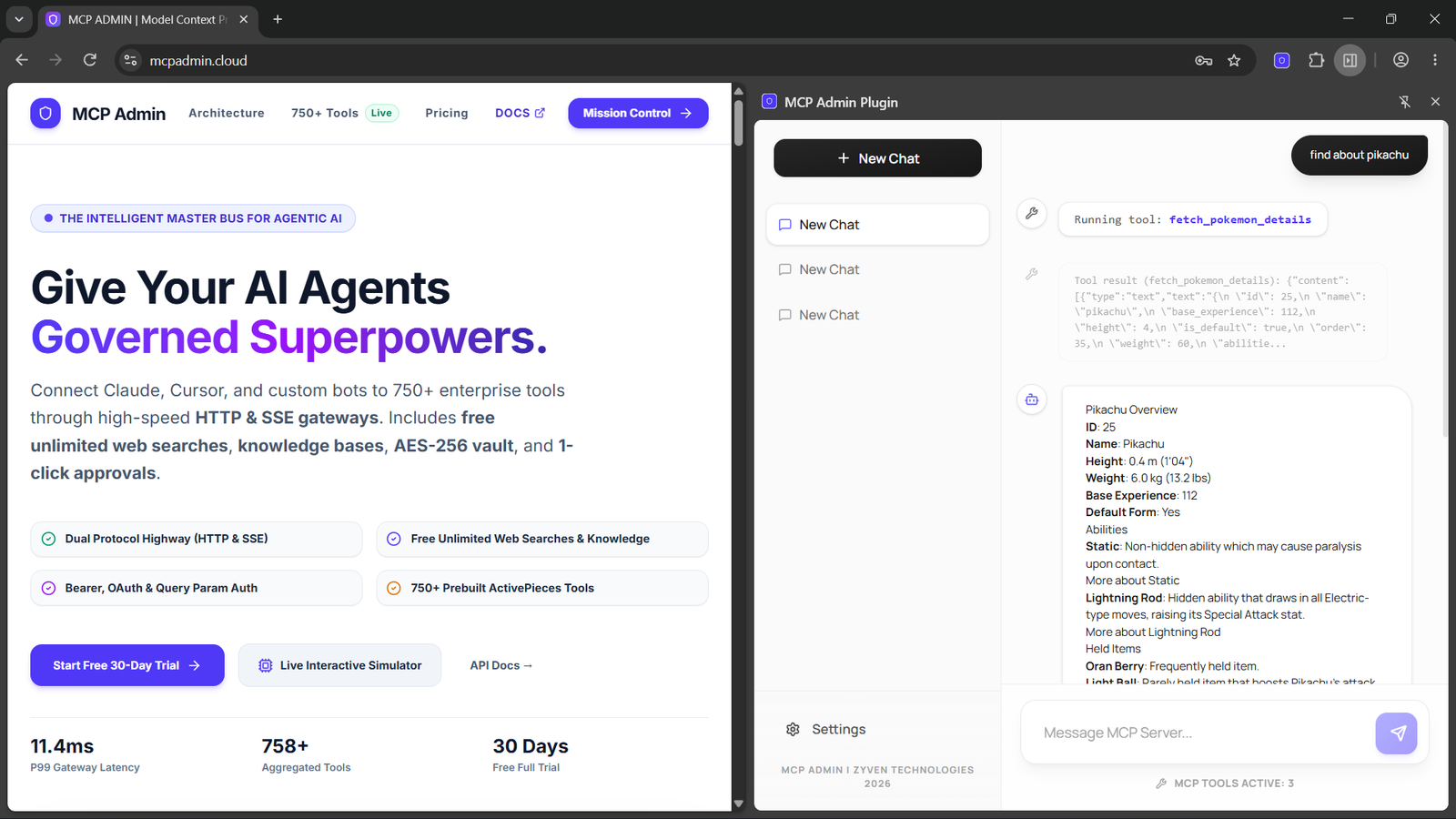
Task: Follow the API Docs link
Action: click(x=501, y=665)
